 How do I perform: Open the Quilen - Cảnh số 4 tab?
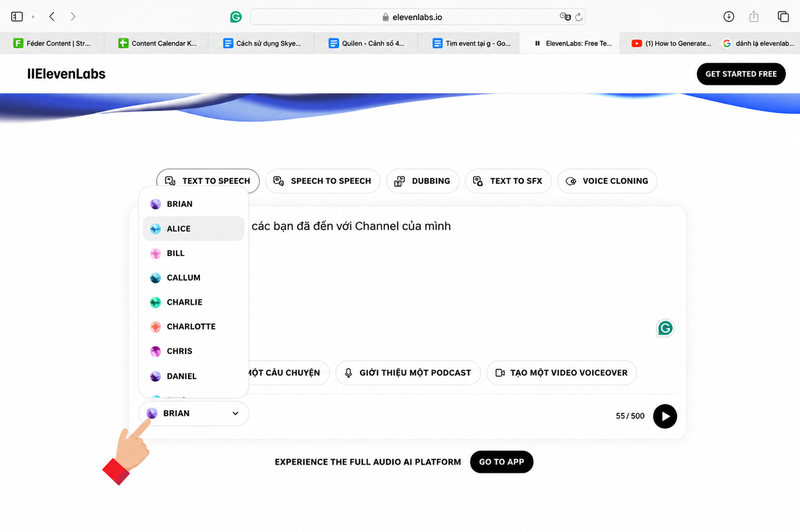pyautogui.click(x=366, y=43)
